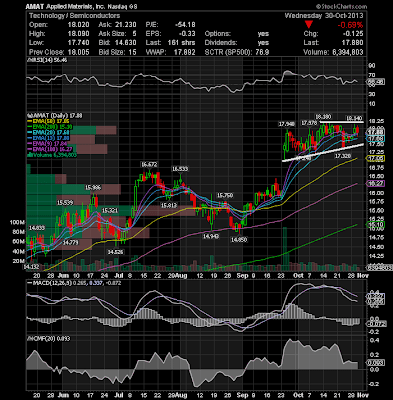Viewport: 393px width, 400px height.
Task: Click the header Volume value 6,394,803
Action: (x=348, y=52)
